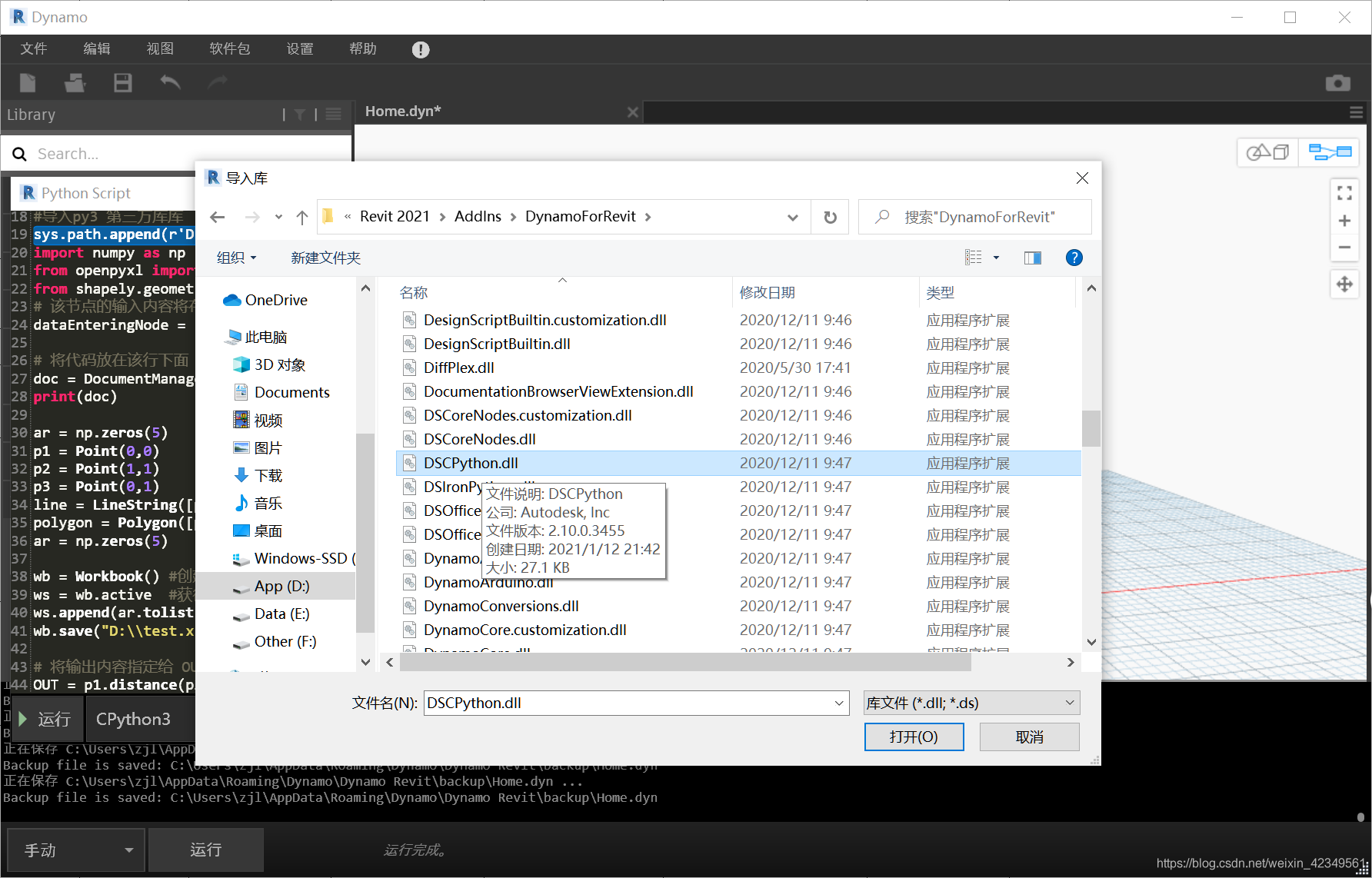Click the bottom 运行 button in Dynamo
The width and height of the screenshot is (1372, 878).
(x=206, y=850)
